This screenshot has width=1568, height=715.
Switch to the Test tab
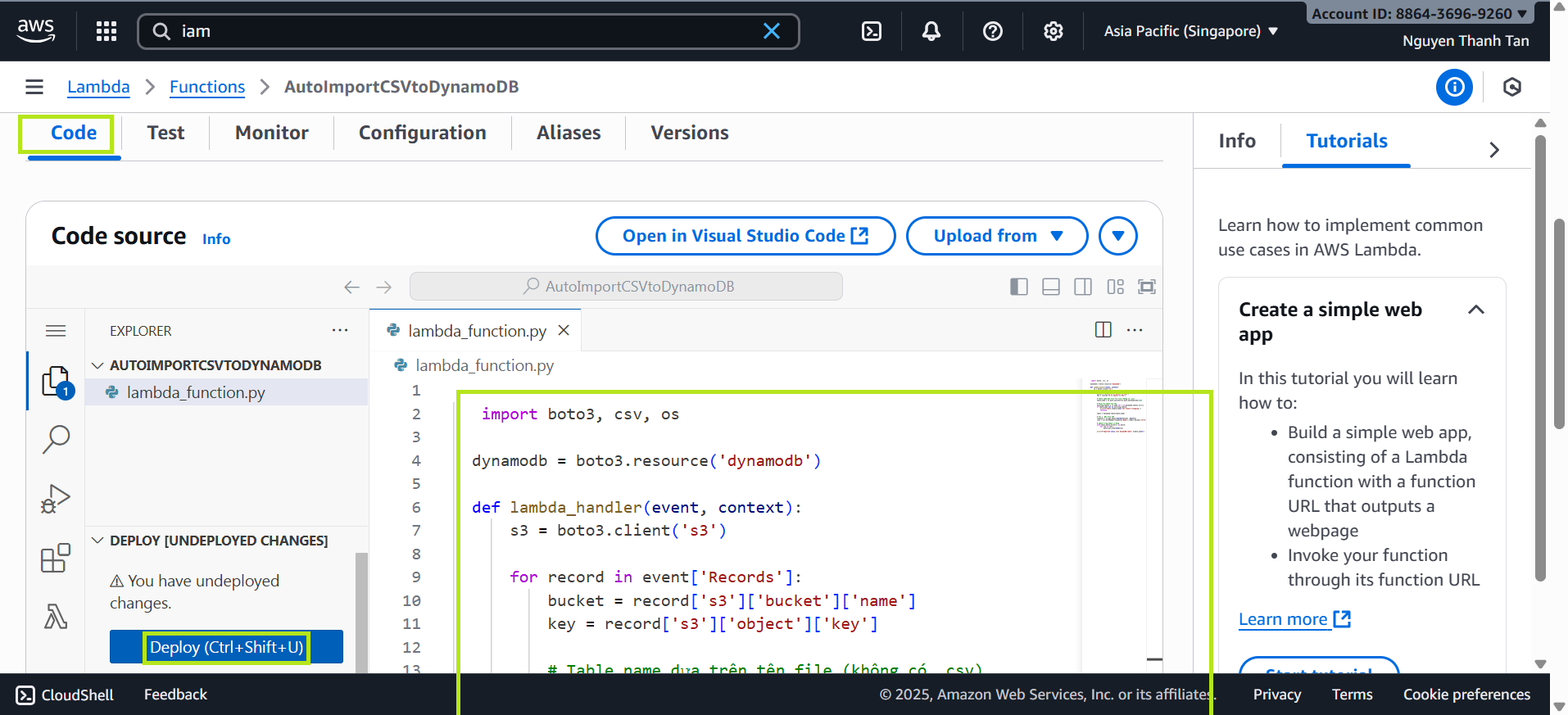click(165, 133)
